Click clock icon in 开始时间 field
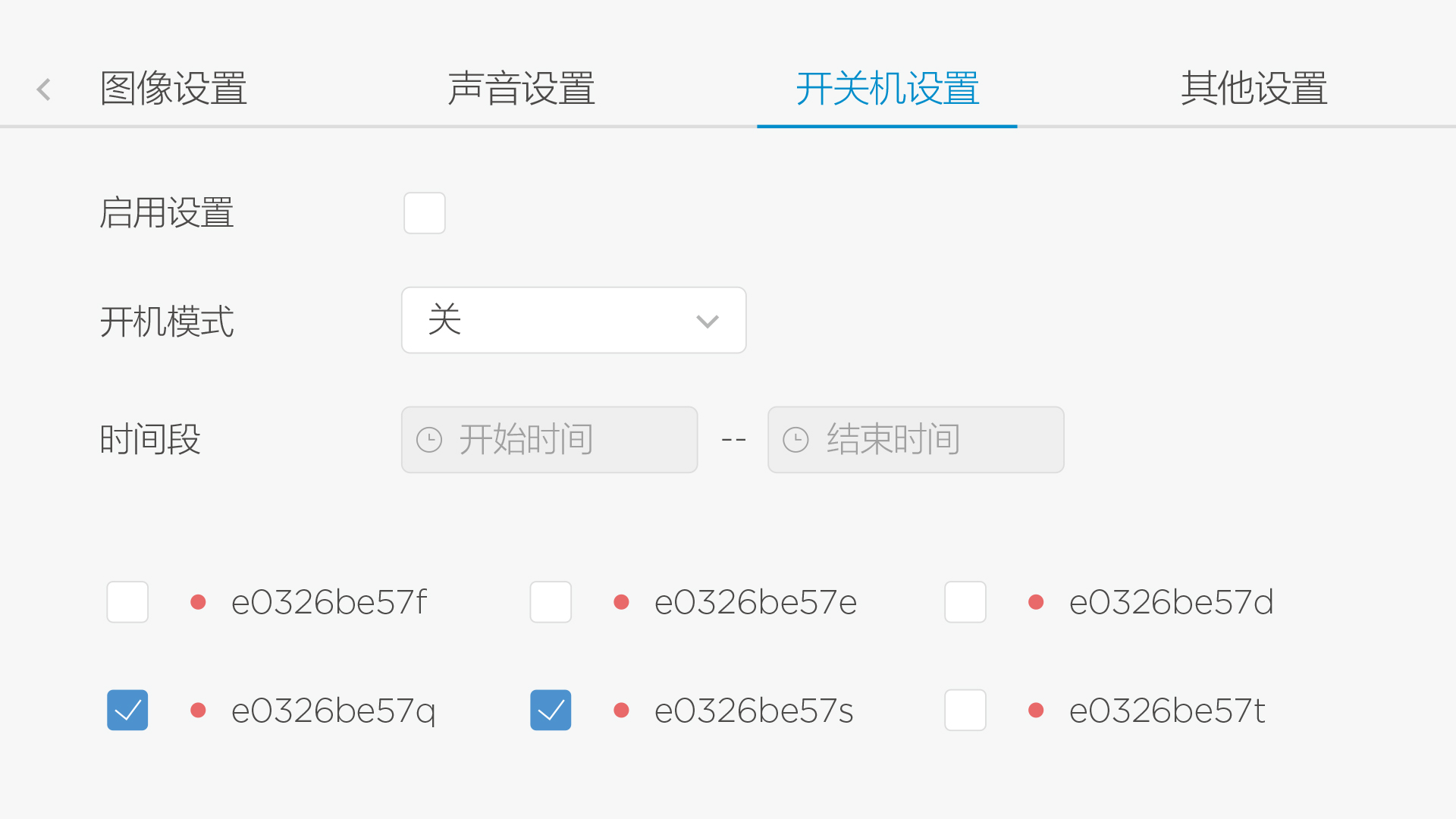1456x819 pixels. [x=429, y=440]
